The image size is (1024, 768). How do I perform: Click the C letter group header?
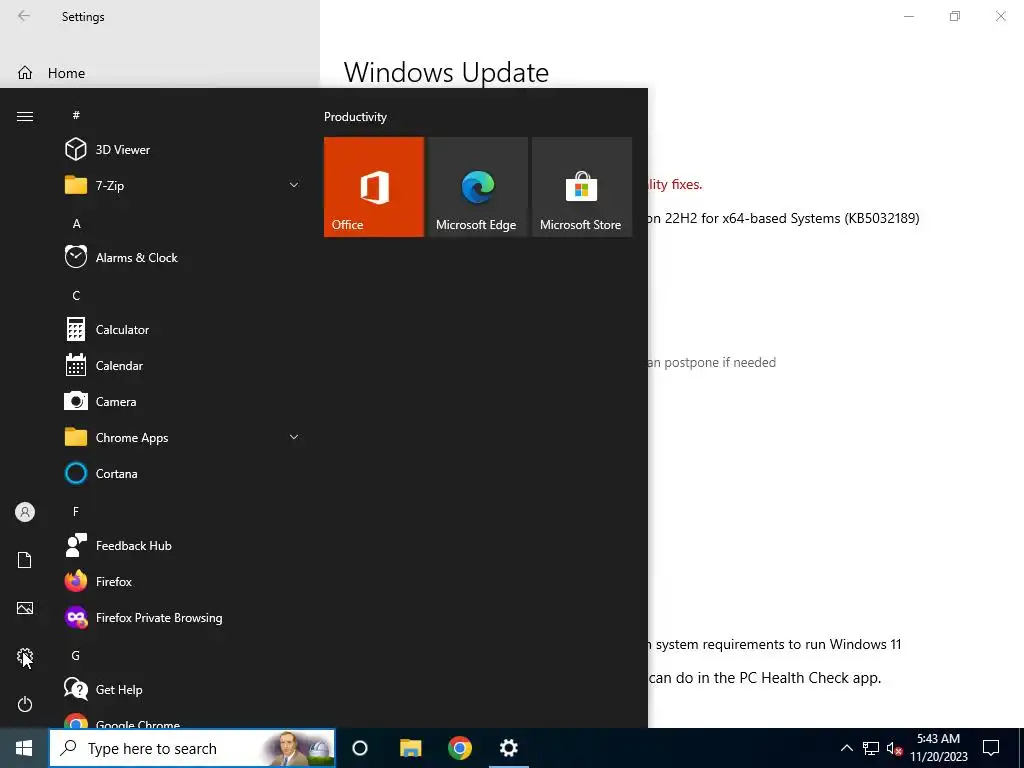[76, 295]
